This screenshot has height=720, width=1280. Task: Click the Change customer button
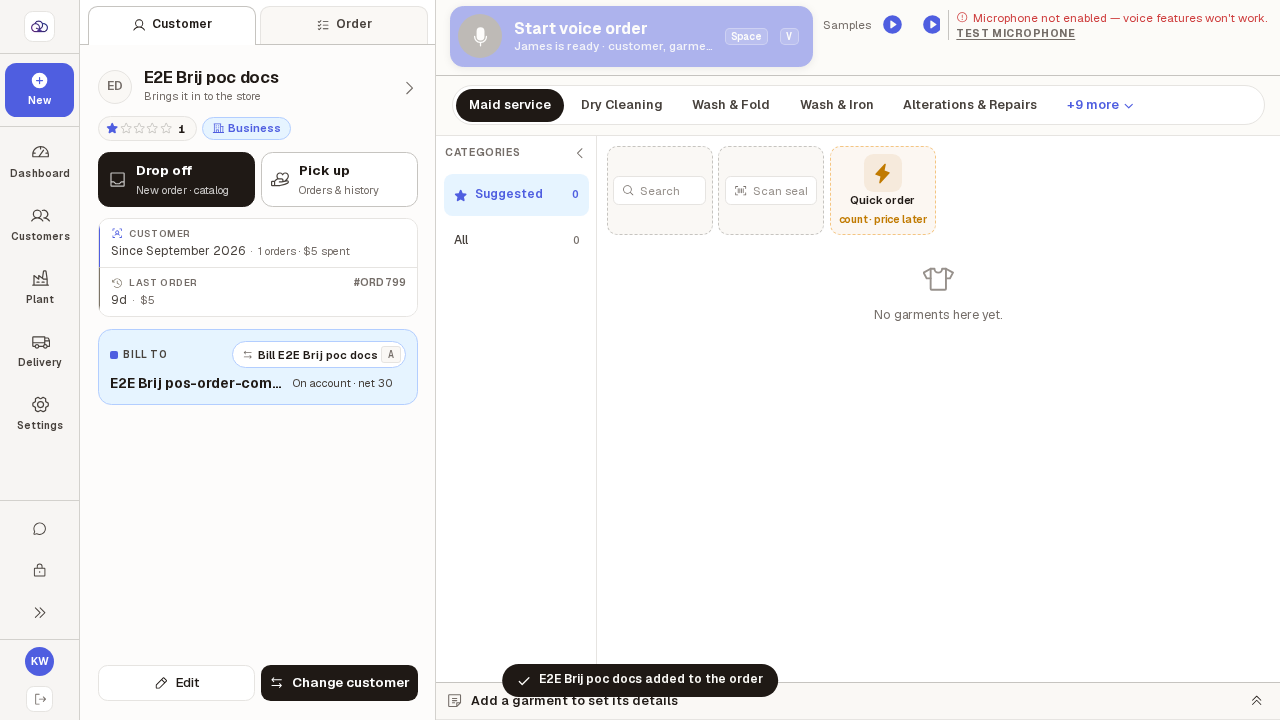click(x=339, y=683)
